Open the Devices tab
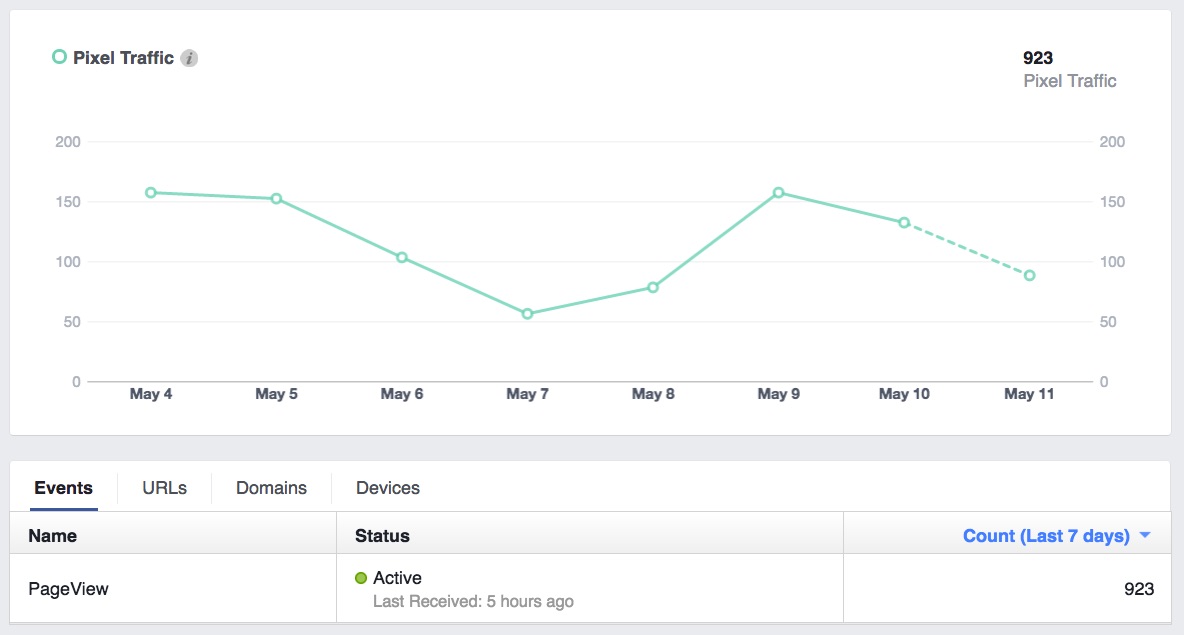 tap(387, 488)
